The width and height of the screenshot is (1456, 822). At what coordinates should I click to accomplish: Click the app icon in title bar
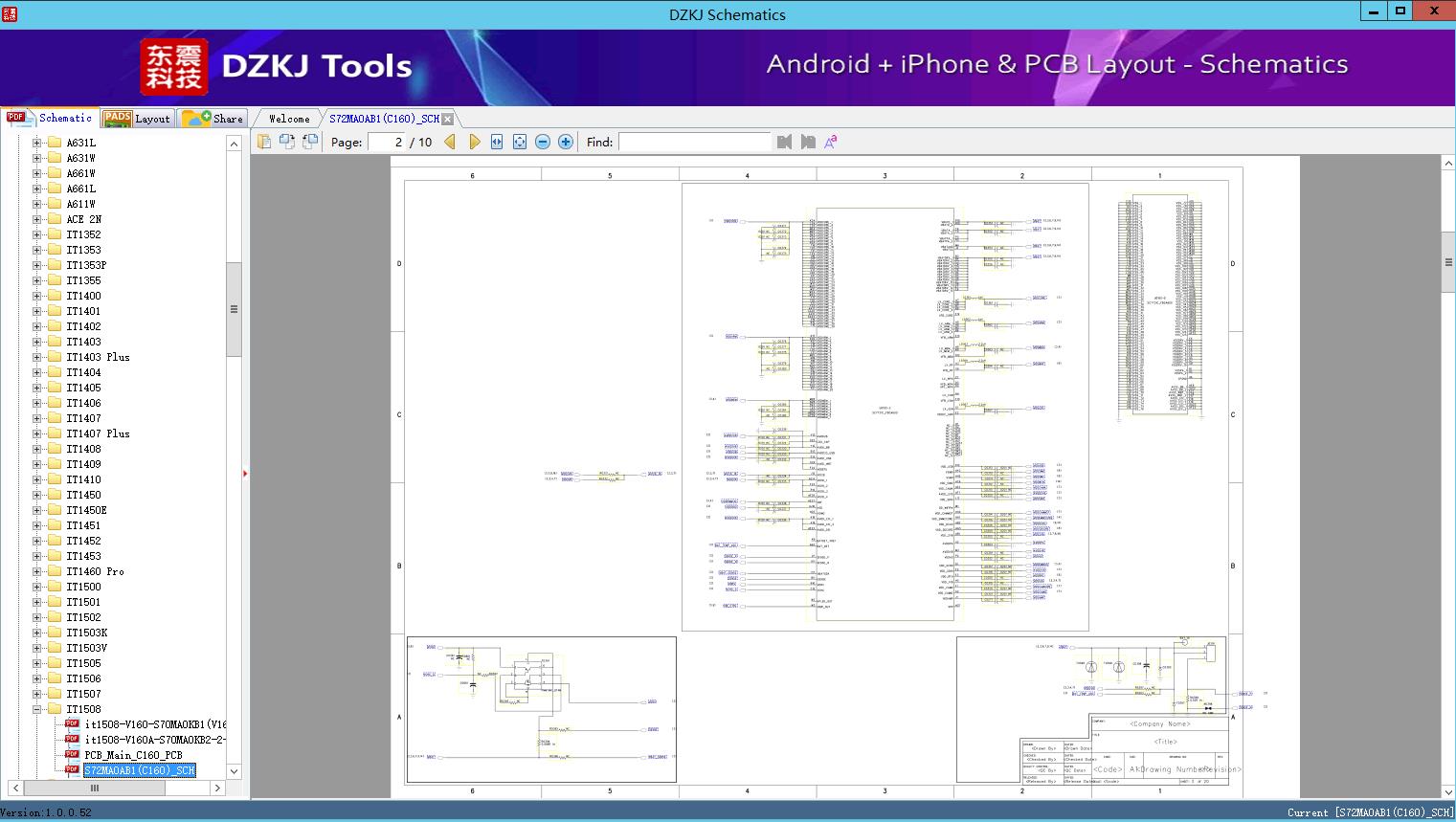point(10,12)
